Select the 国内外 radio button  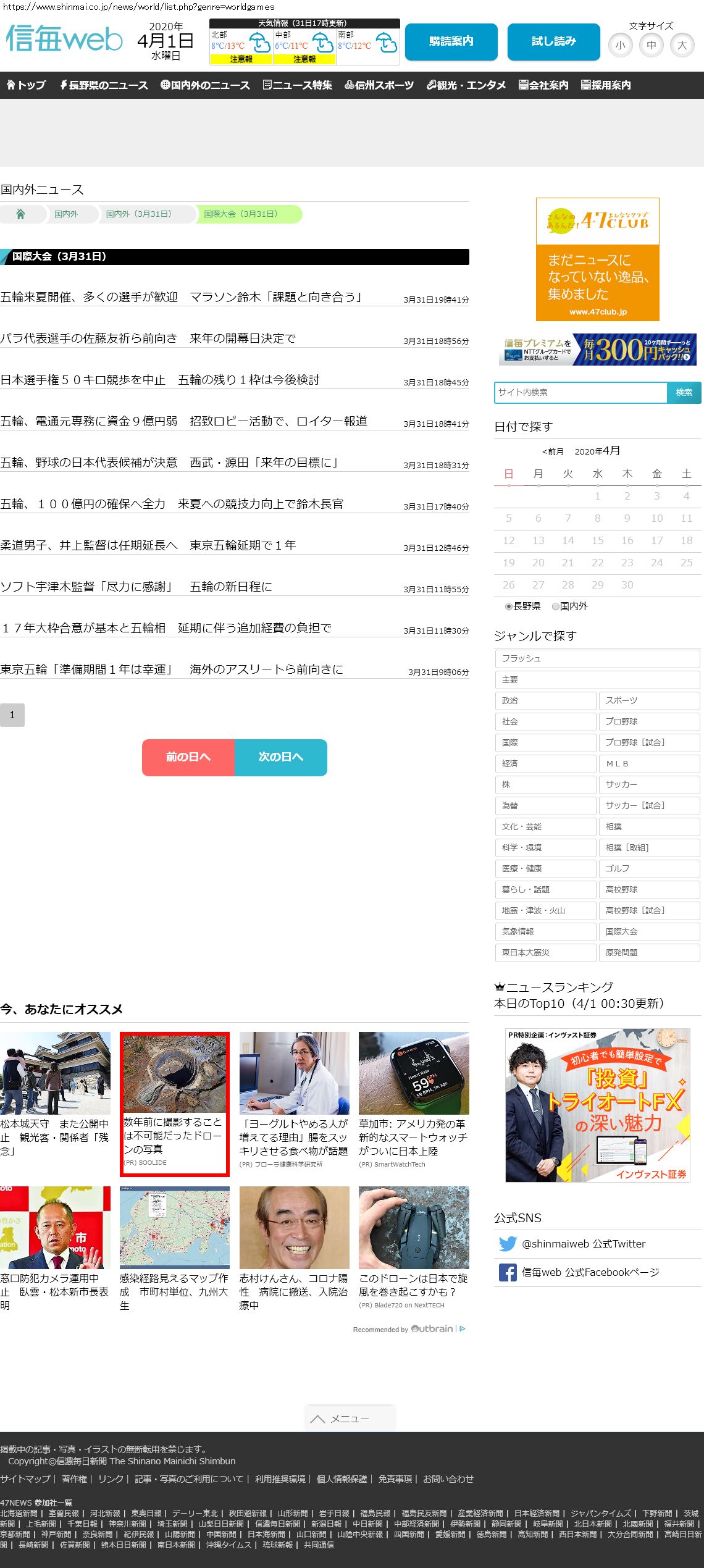(x=556, y=606)
